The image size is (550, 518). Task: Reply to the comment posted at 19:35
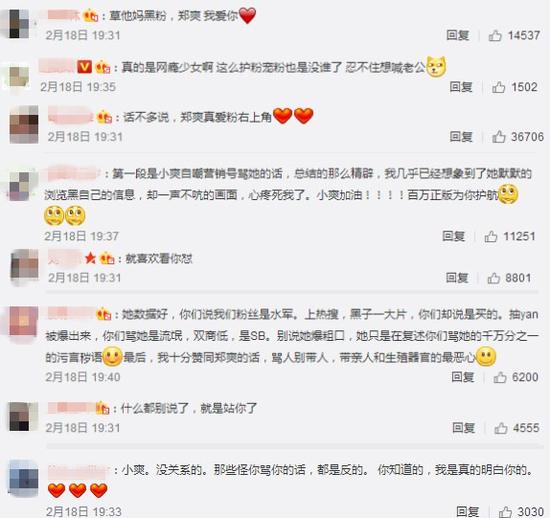click(x=461, y=87)
